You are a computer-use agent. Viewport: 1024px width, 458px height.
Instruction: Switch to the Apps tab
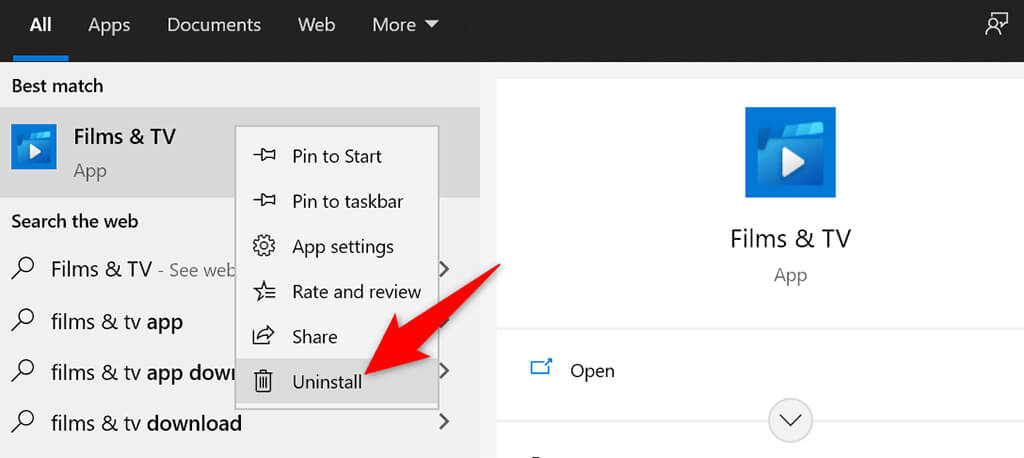[x=109, y=25]
